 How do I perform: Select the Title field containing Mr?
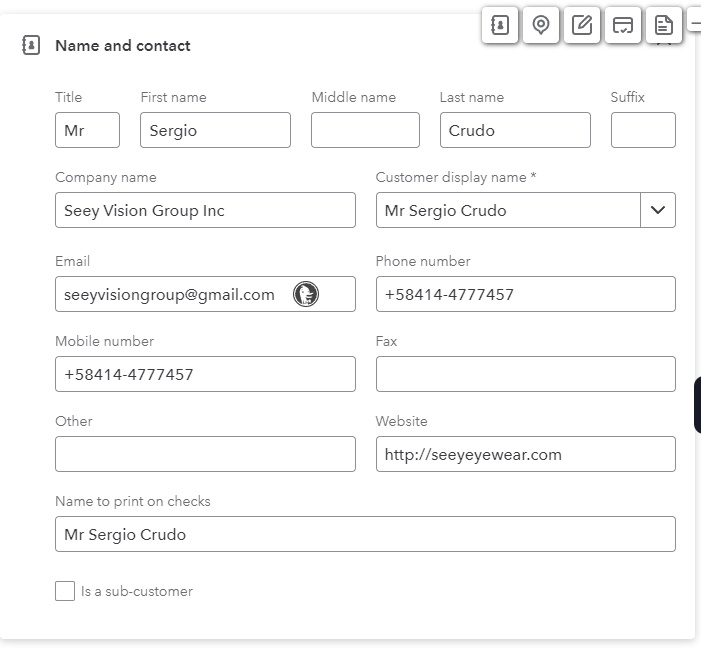[x=88, y=130]
